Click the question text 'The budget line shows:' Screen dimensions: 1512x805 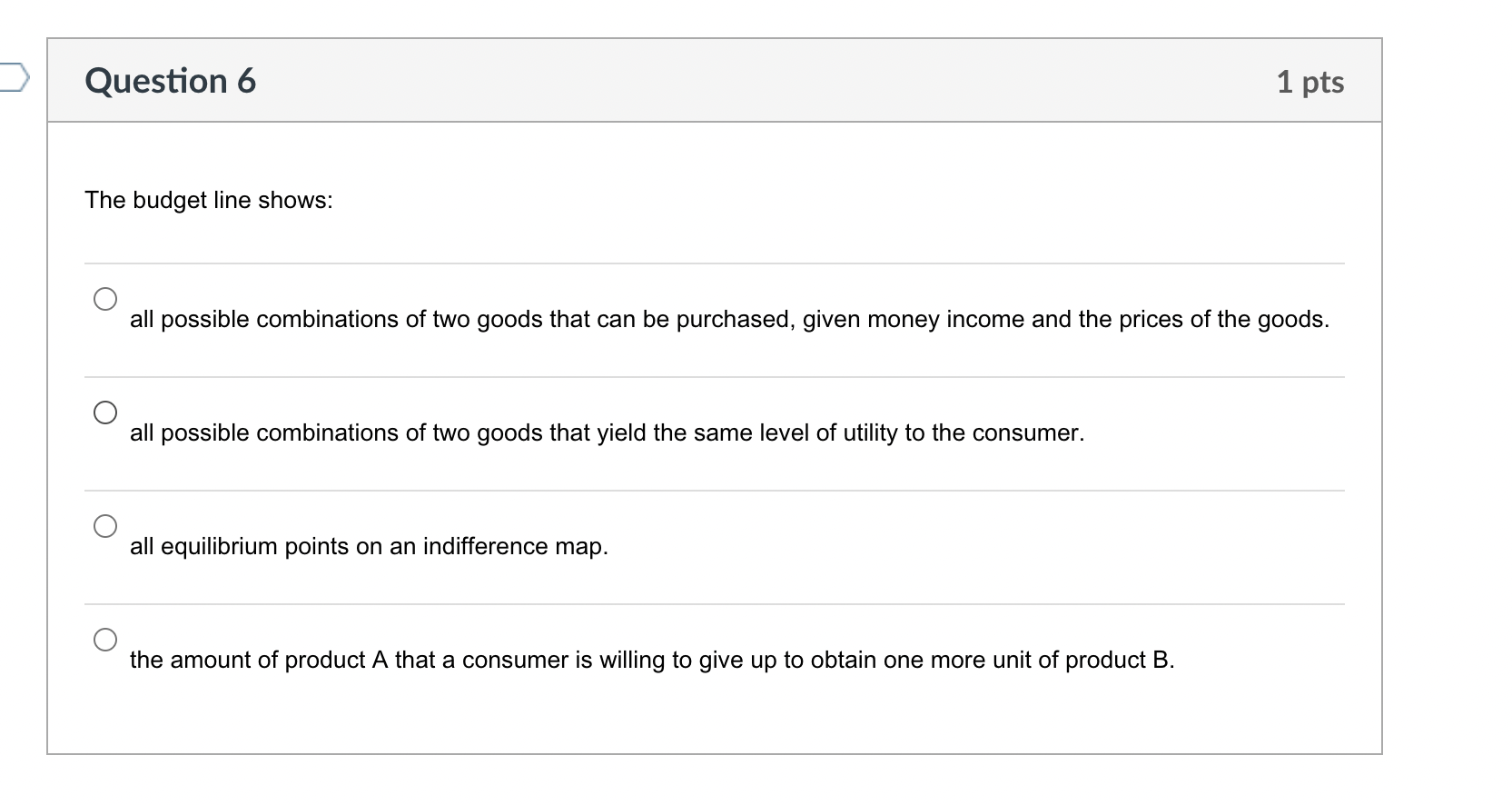209,200
